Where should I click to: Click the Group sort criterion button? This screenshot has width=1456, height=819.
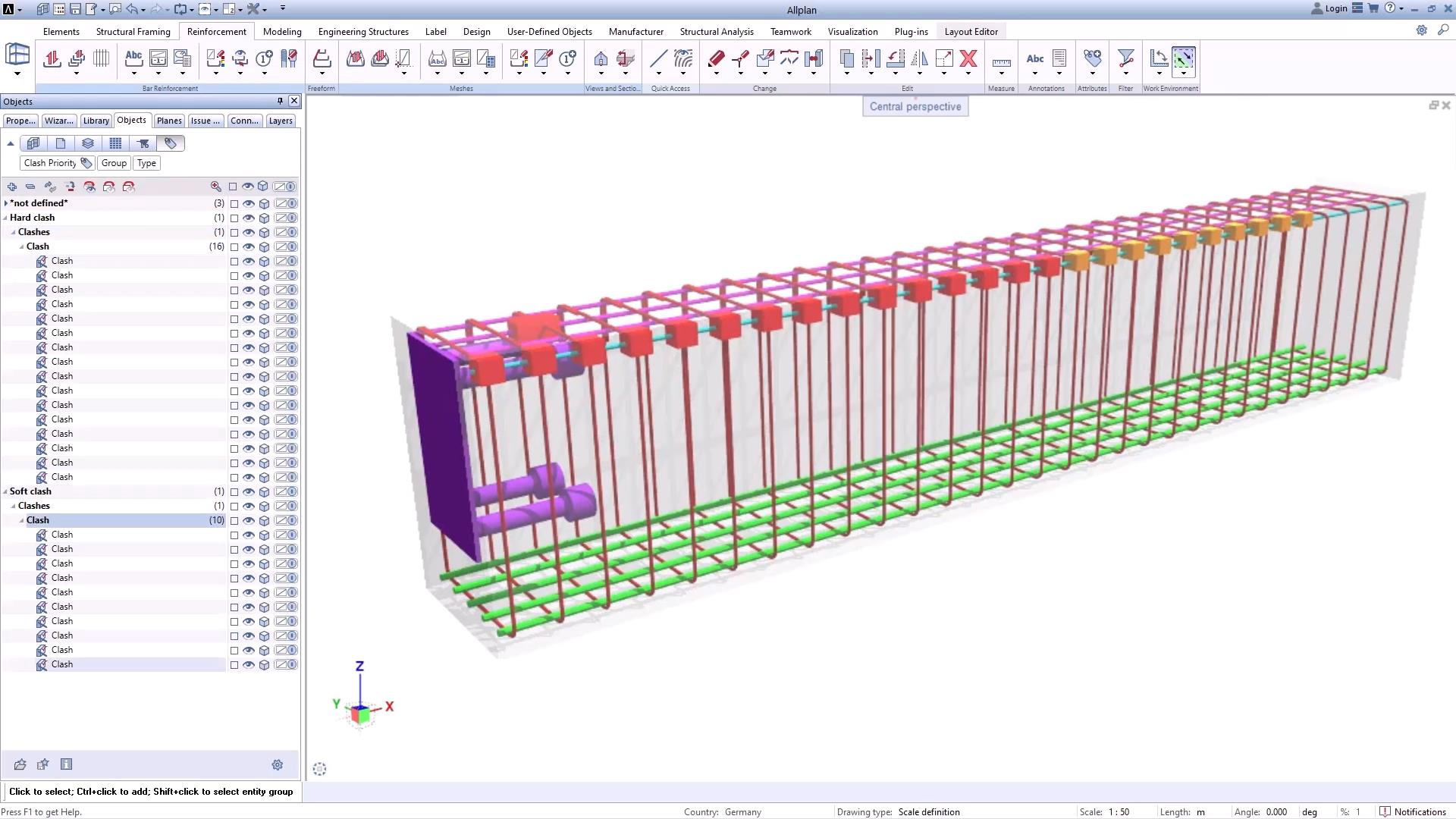click(x=114, y=163)
